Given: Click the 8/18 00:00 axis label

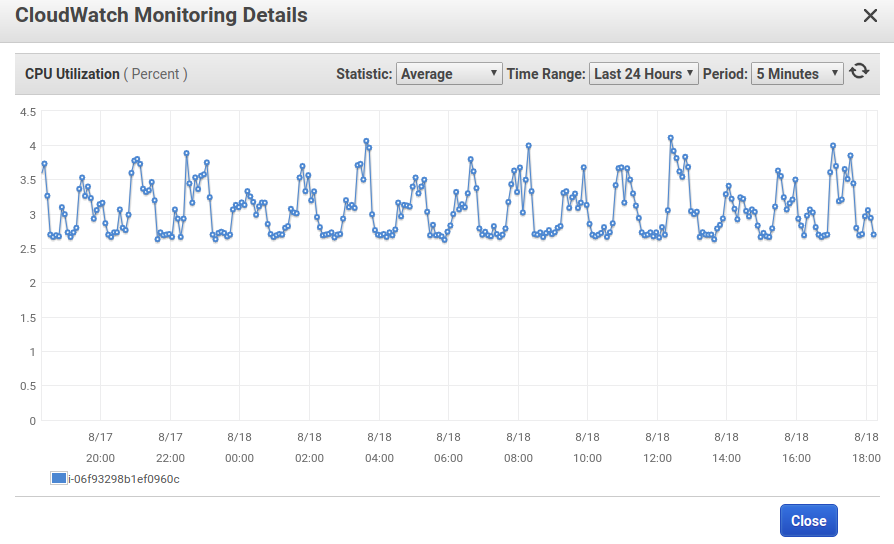Looking at the screenshot, I should tap(239, 448).
